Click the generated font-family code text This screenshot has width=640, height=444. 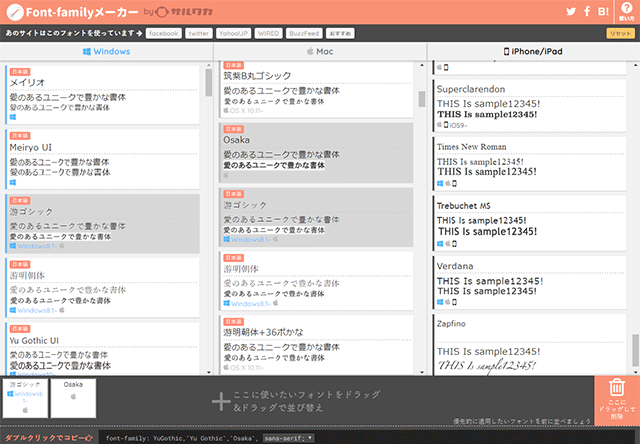point(183,438)
